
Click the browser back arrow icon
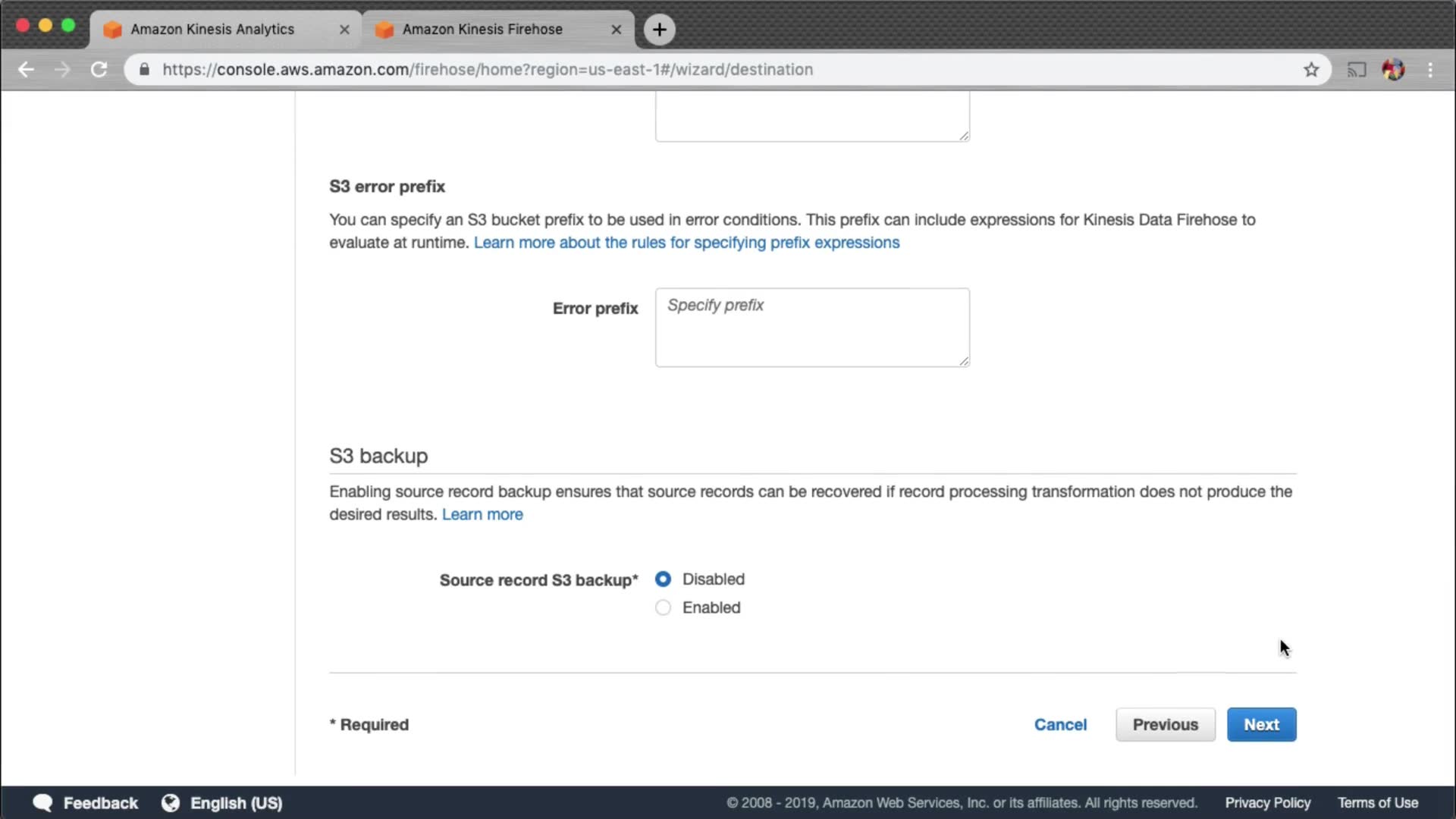[26, 70]
